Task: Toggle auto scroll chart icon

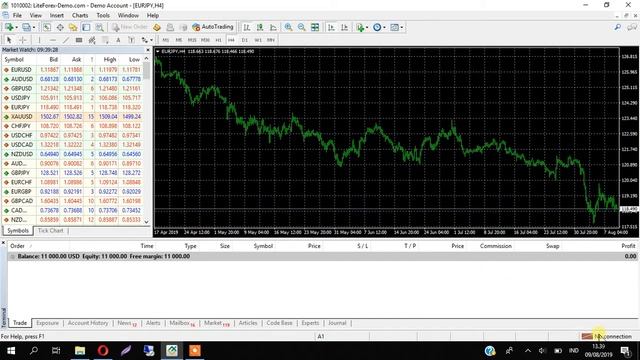Action: [331, 27]
